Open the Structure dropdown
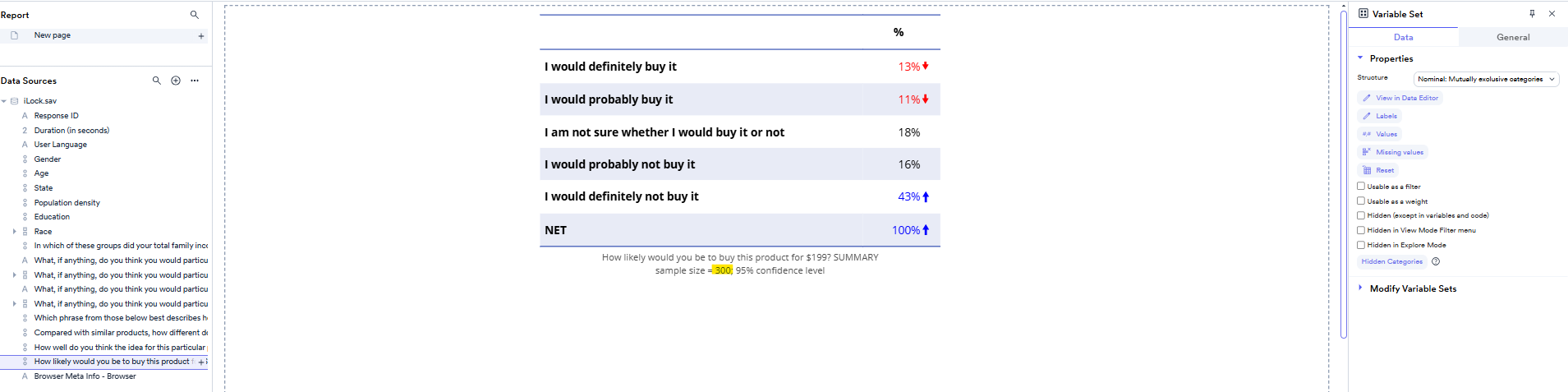The height and width of the screenshot is (392, 1568). pyautogui.click(x=1486, y=80)
